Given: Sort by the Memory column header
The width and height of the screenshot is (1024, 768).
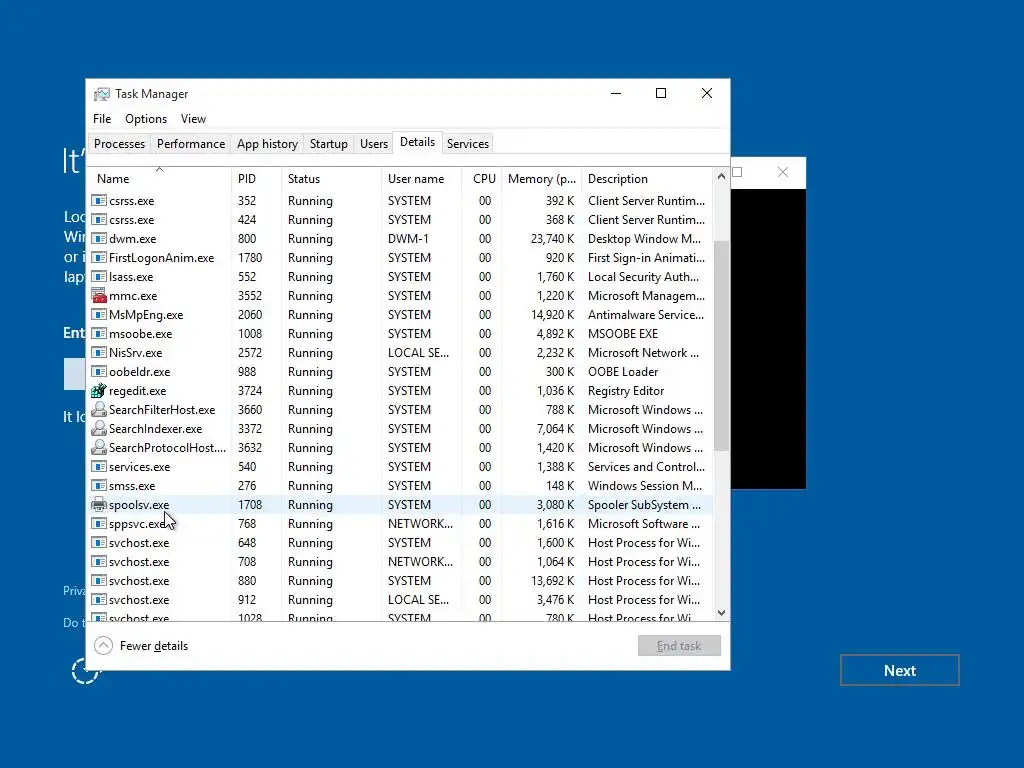Looking at the screenshot, I should pyautogui.click(x=541, y=178).
